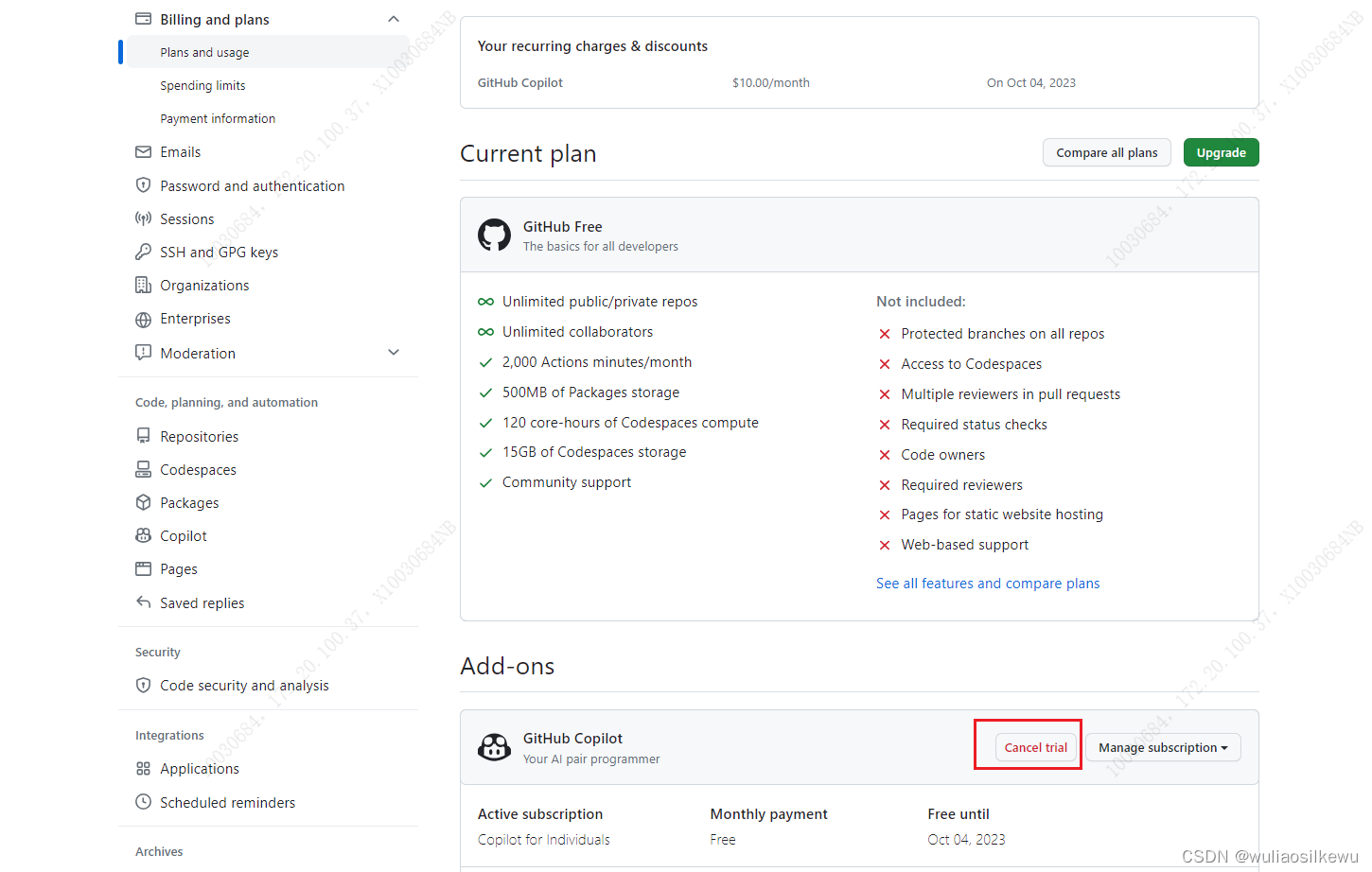Go to Emails settings
Viewport: 1372px width, 872px height.
coord(180,151)
